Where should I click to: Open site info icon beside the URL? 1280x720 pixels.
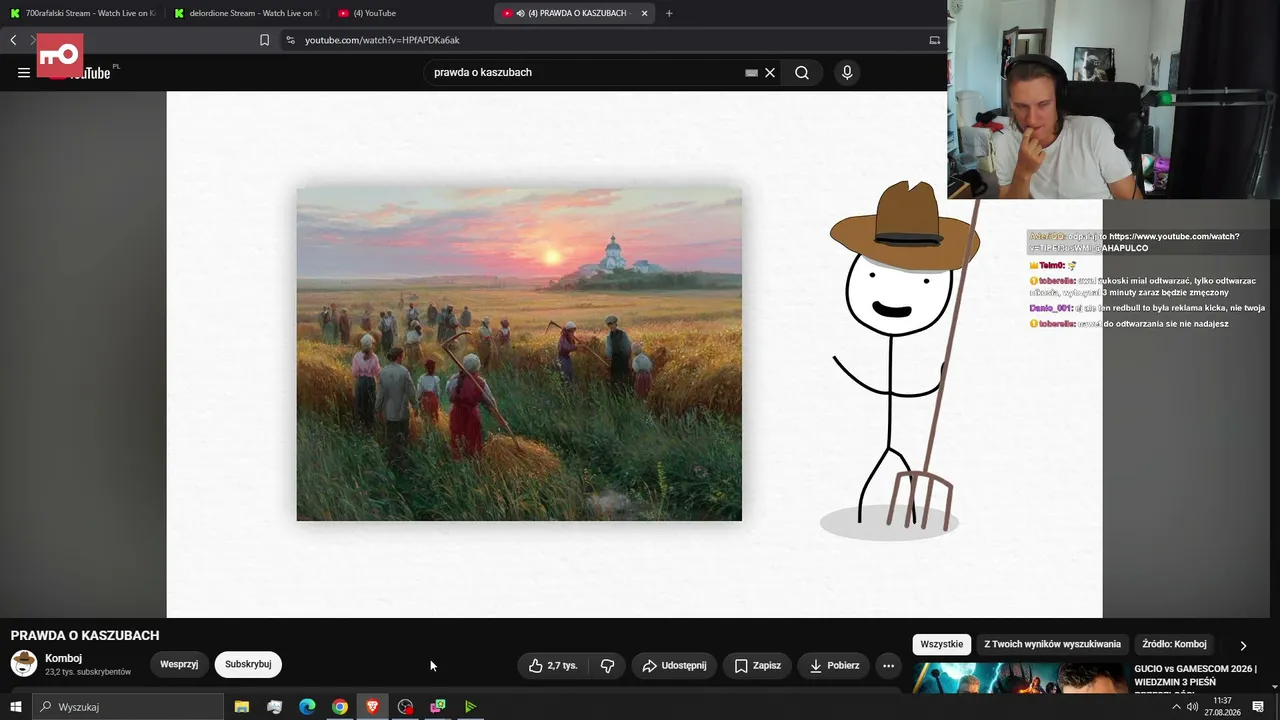[290, 40]
